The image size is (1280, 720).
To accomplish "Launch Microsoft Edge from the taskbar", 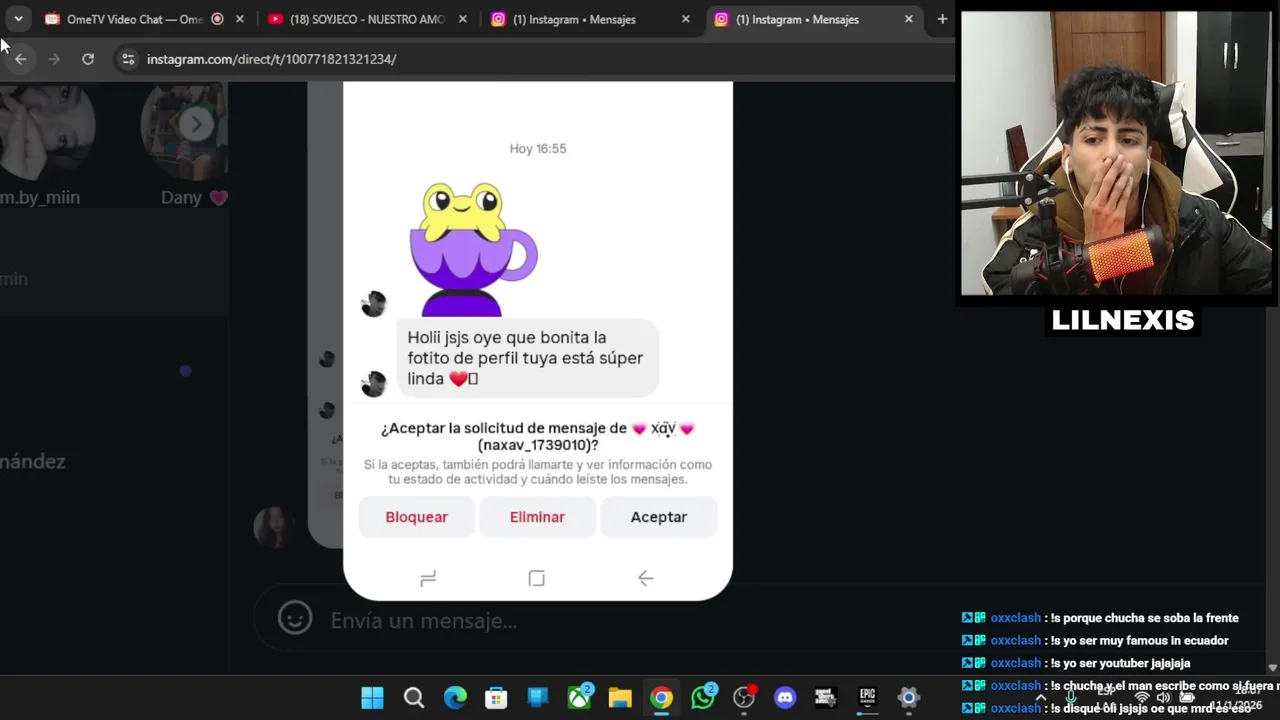I will click(455, 698).
